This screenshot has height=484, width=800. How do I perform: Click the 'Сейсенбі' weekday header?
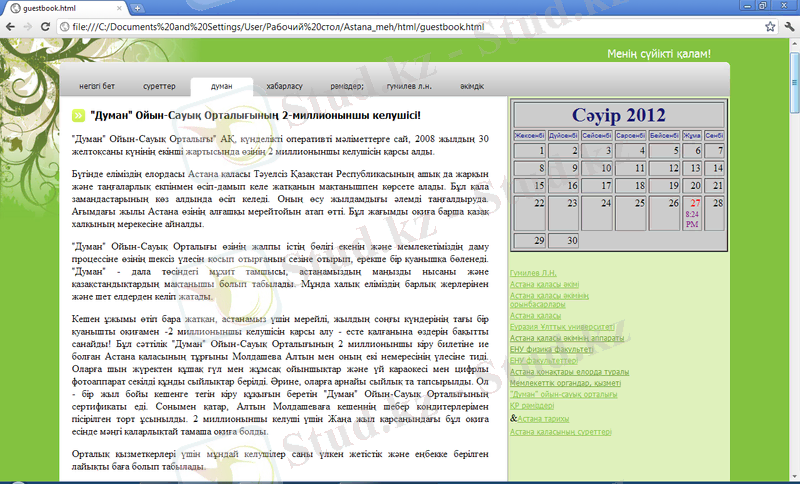tap(597, 136)
